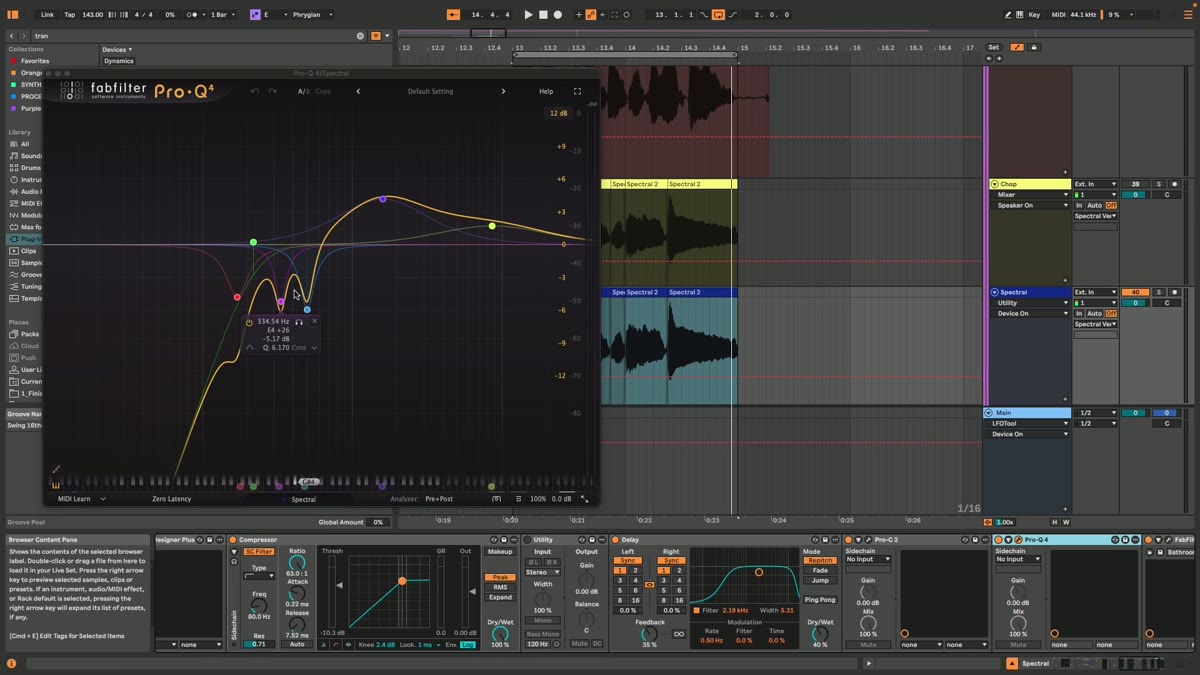Click the Delay Feedback knob
Image resolution: width=1200 pixels, height=675 pixels.
[650, 634]
